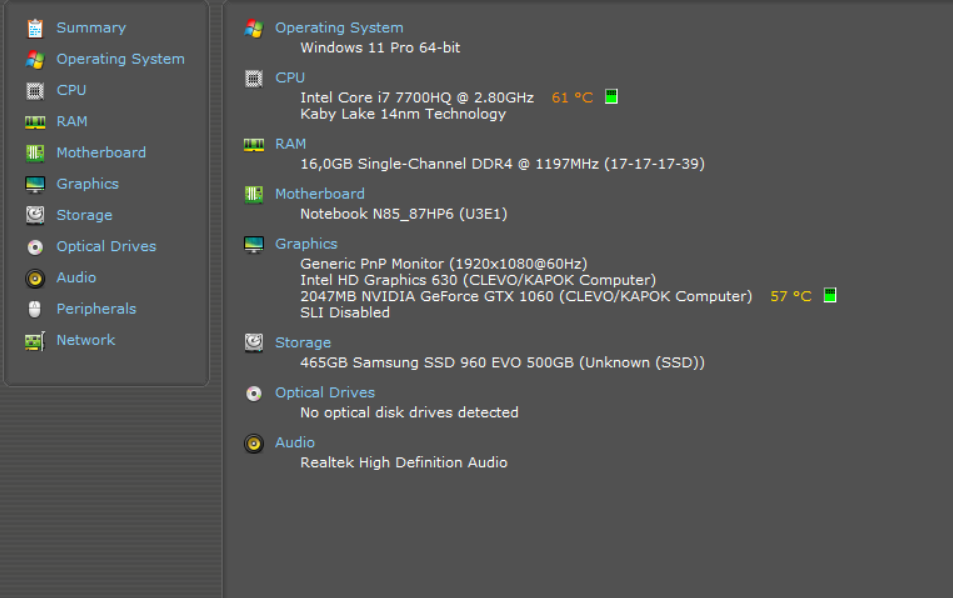Select Audio in the sidebar
The image size is (953, 598).
pyautogui.click(x=76, y=278)
